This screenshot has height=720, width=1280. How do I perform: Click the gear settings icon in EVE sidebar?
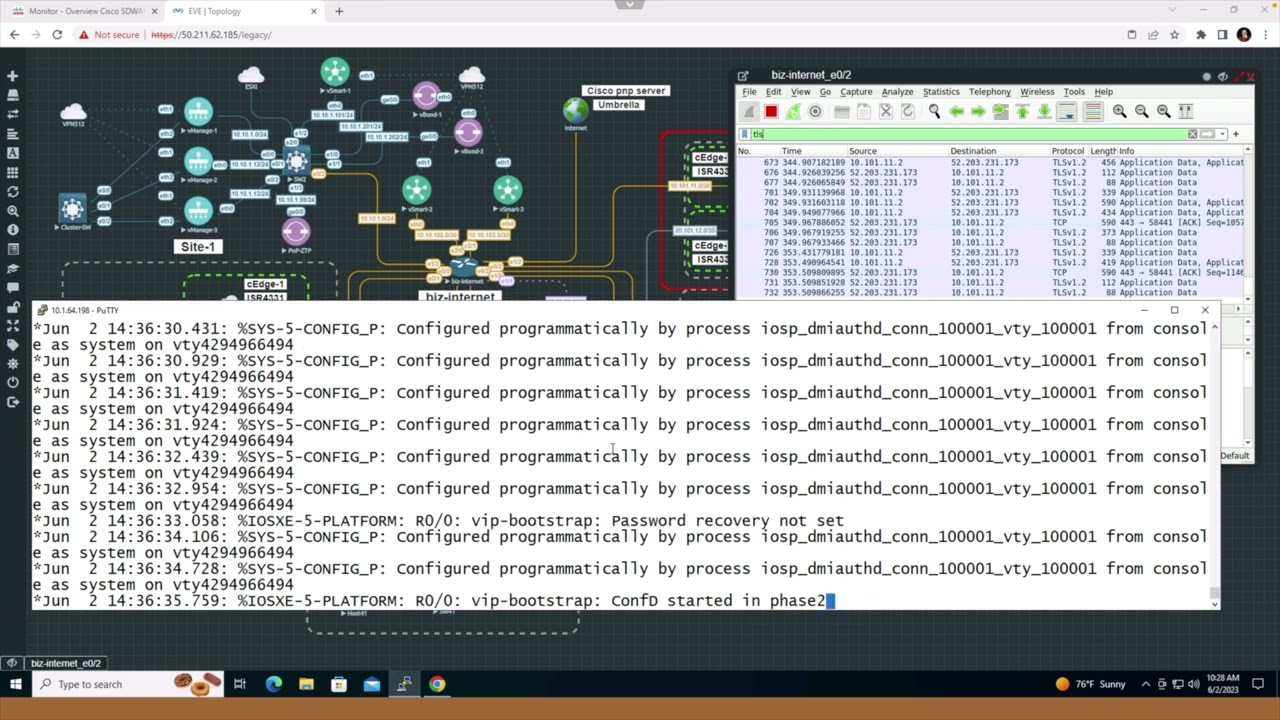12,363
